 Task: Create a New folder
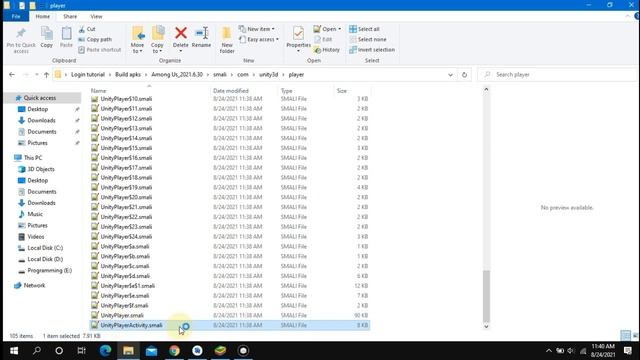pyautogui.click(x=227, y=40)
